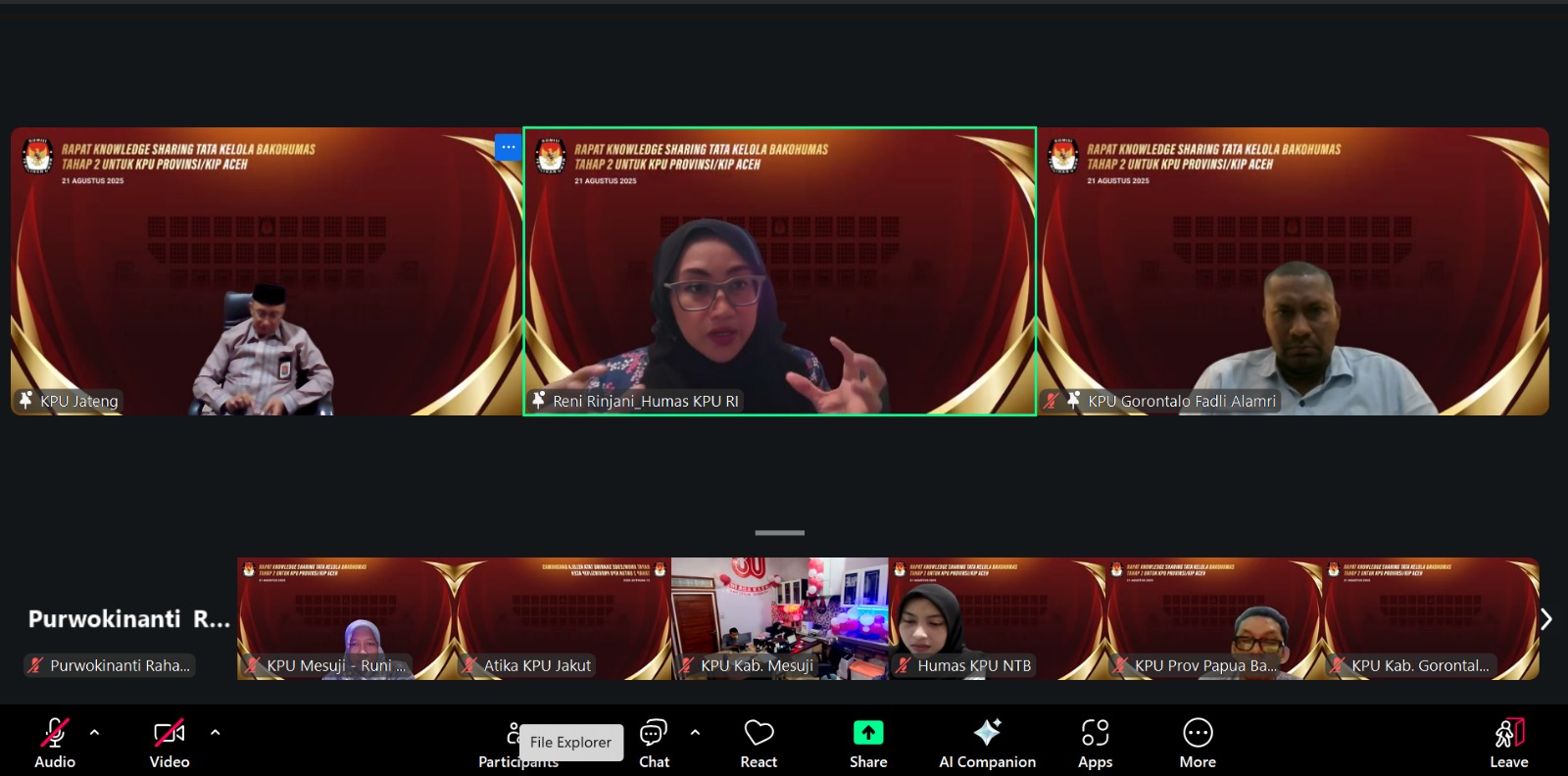Open the React emoji menu
This screenshot has height=776, width=1568.
point(759,743)
